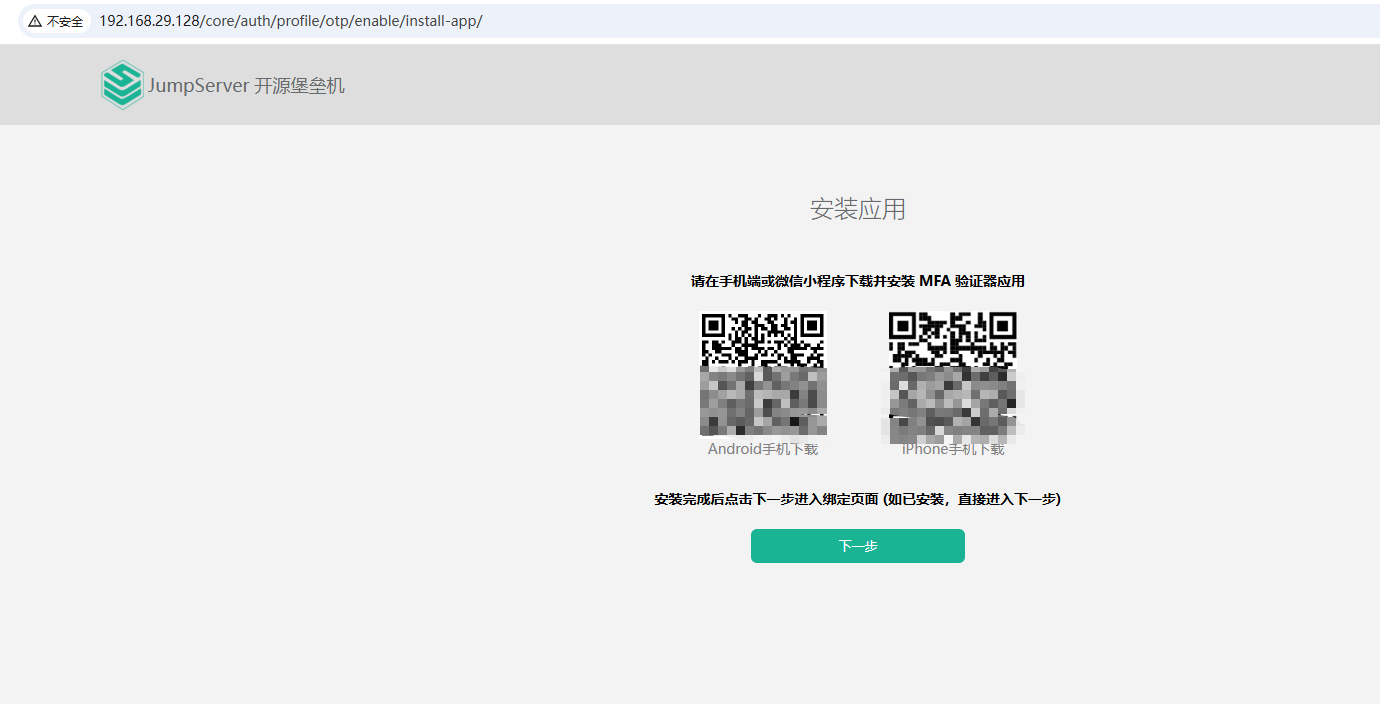The width and height of the screenshot is (1380, 704).
Task: Click the Android download QR code
Action: click(x=763, y=374)
